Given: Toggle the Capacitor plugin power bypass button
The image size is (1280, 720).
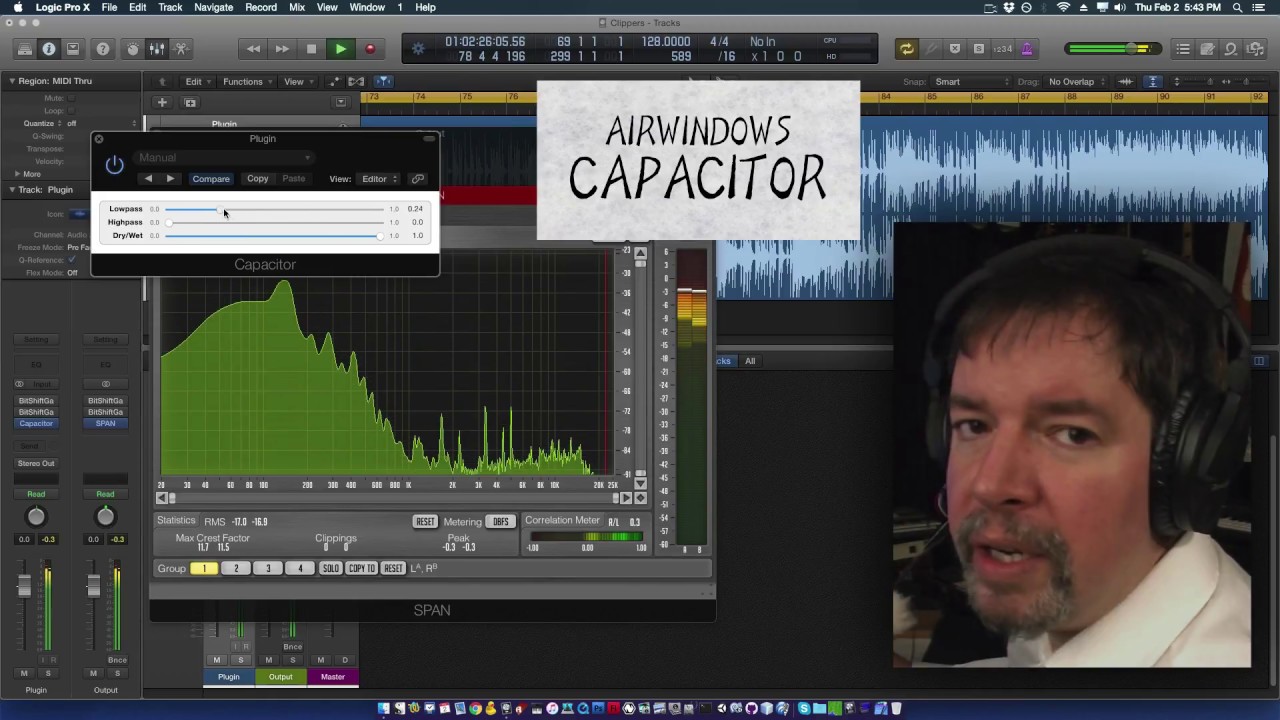Looking at the screenshot, I should 114,165.
